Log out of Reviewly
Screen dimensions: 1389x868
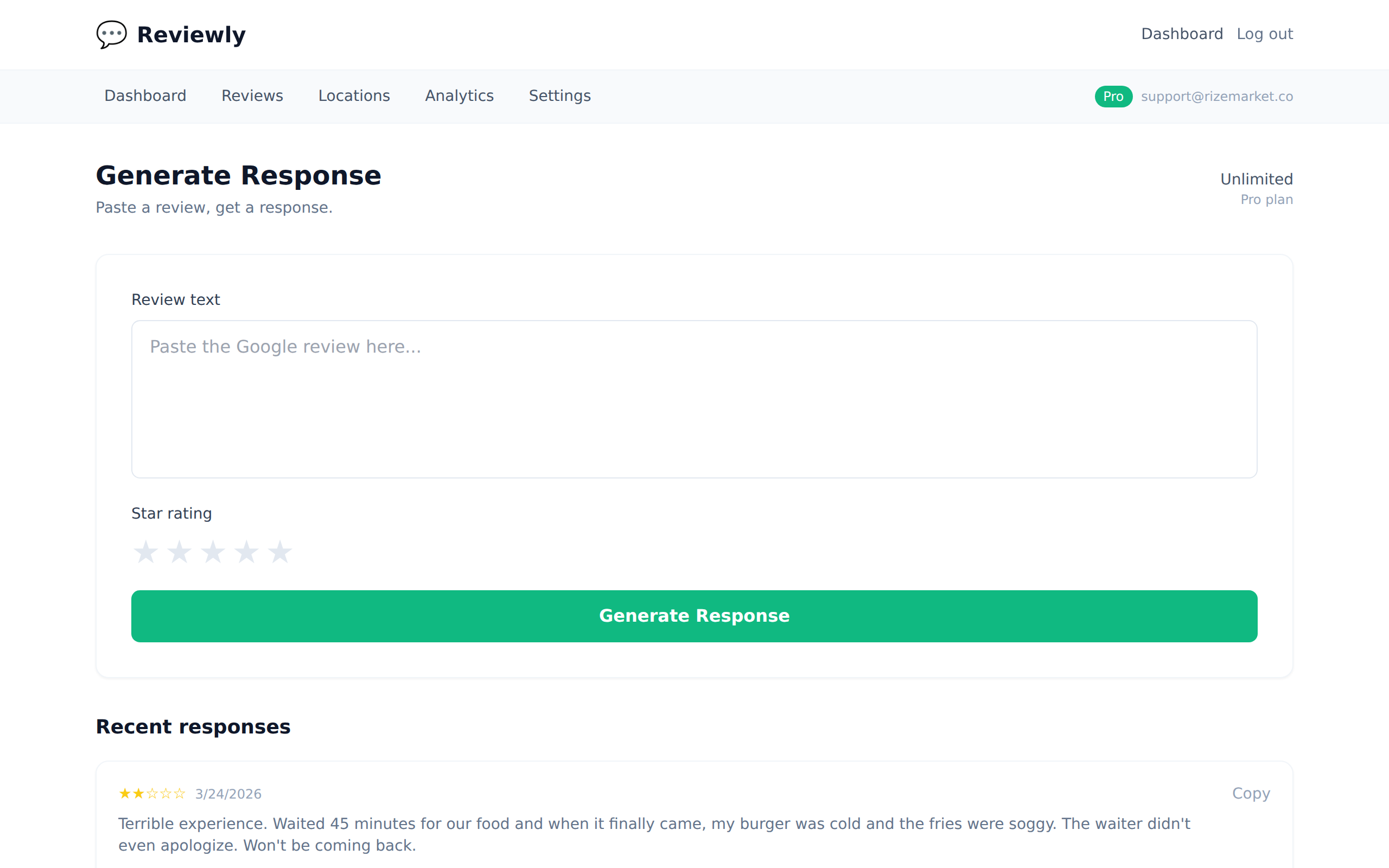coord(1265,34)
